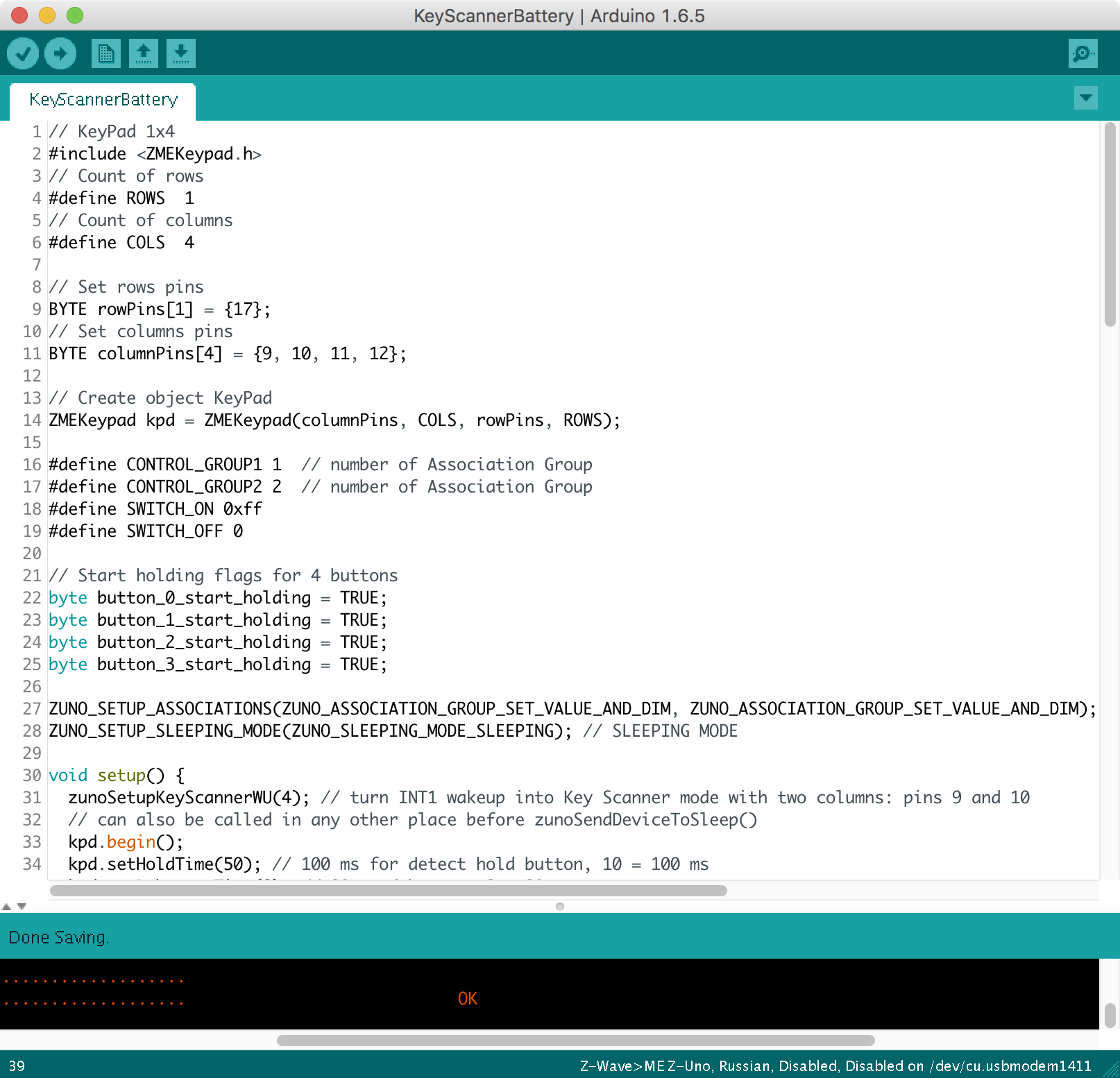The width and height of the screenshot is (1120, 1078).
Task: Click the ZUNO_SETUP_ASSOCIATIONS line
Action: (572, 709)
